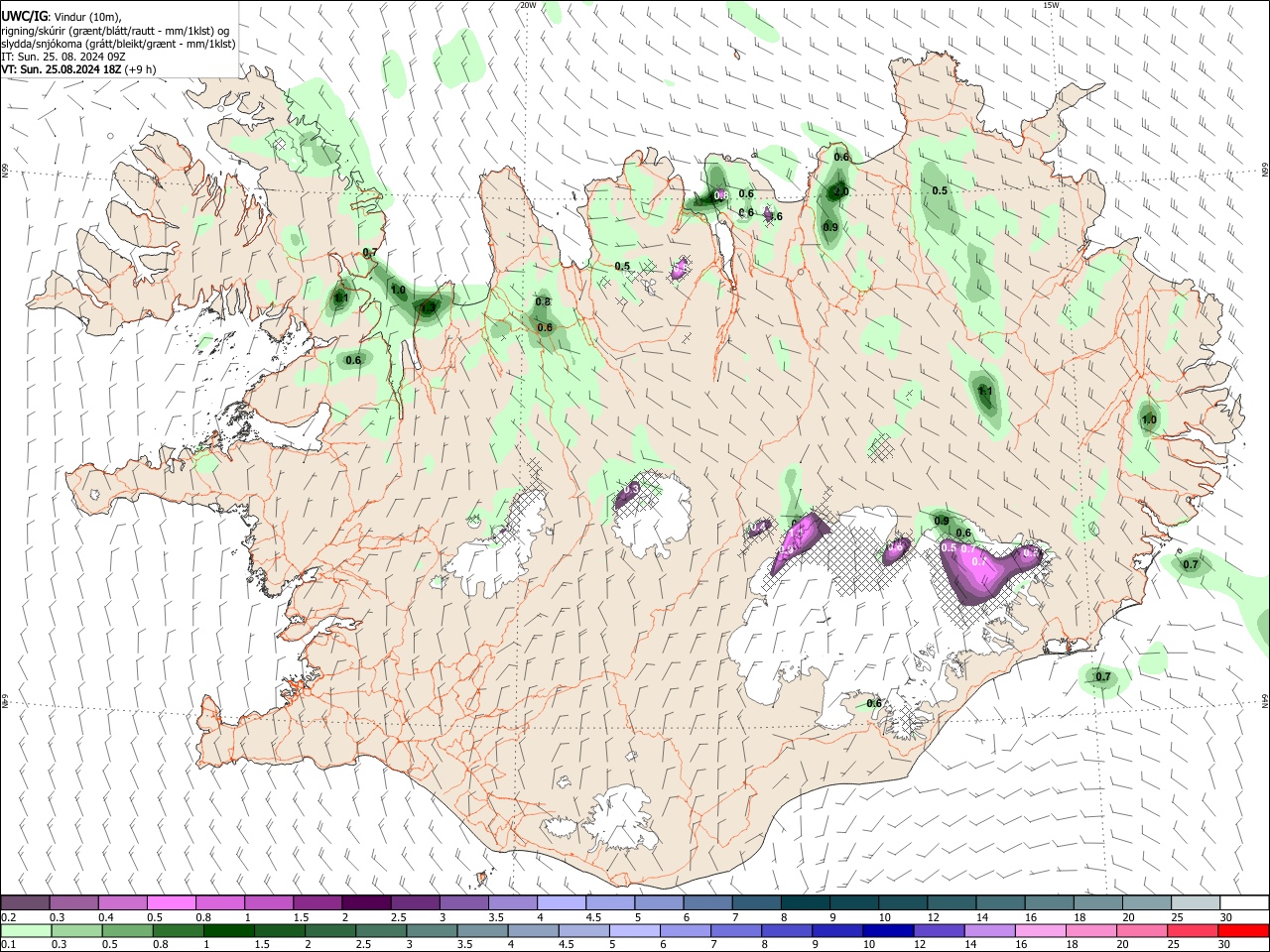Click the 64N latitude label on right edge

tap(1265, 700)
